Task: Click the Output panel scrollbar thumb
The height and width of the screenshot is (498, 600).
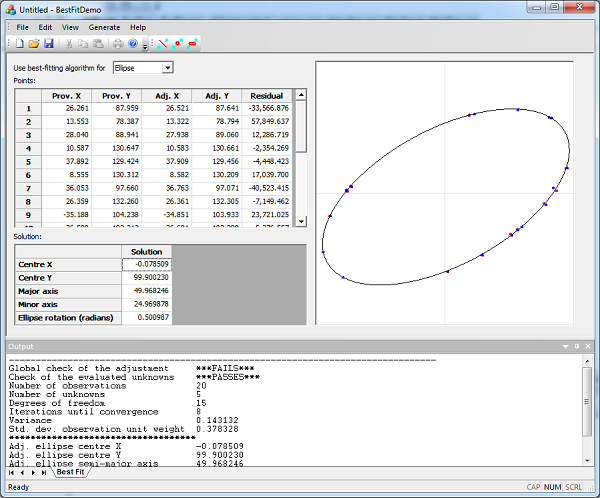Action: tap(587, 401)
